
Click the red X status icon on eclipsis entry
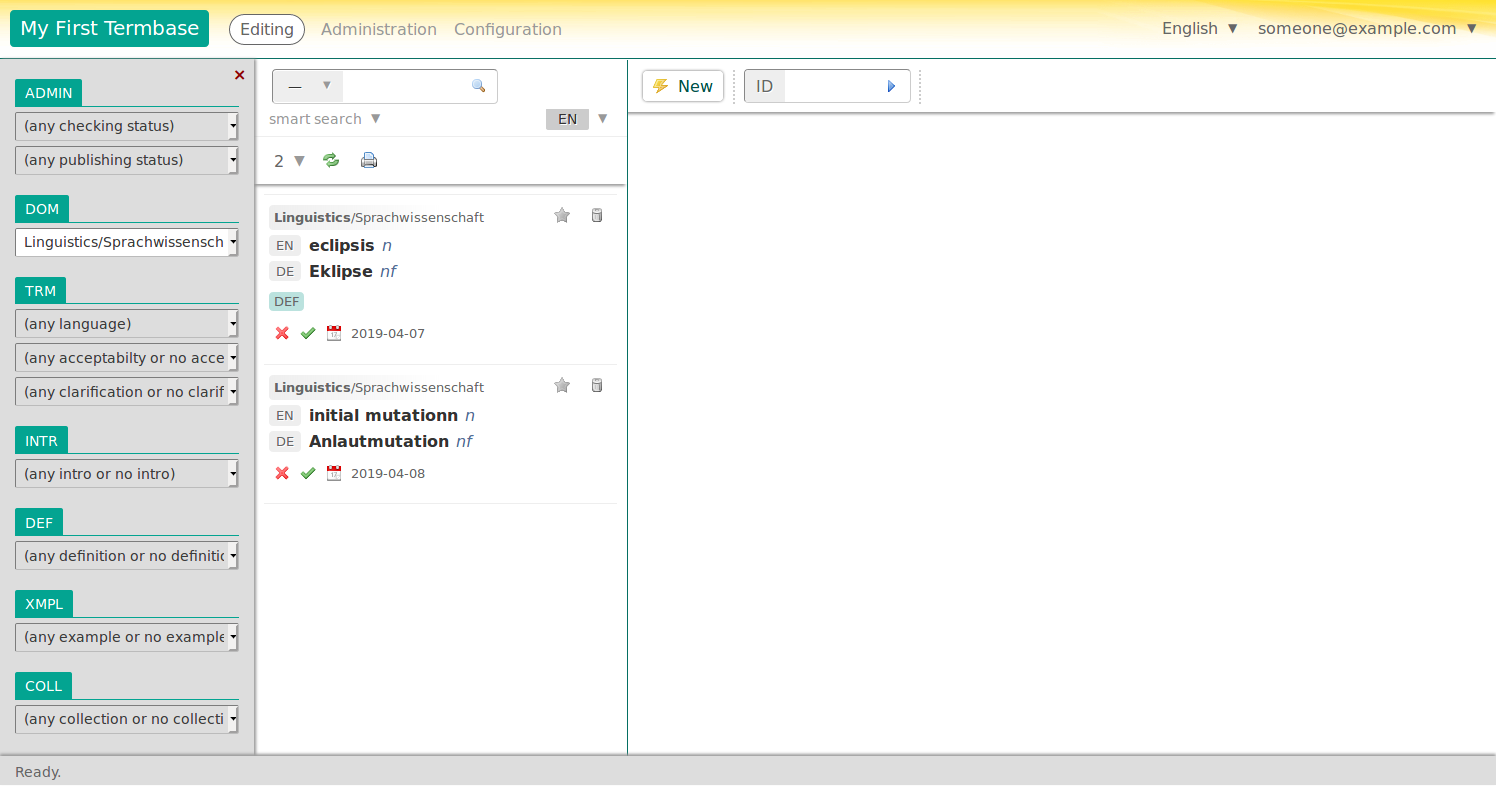(x=281, y=333)
